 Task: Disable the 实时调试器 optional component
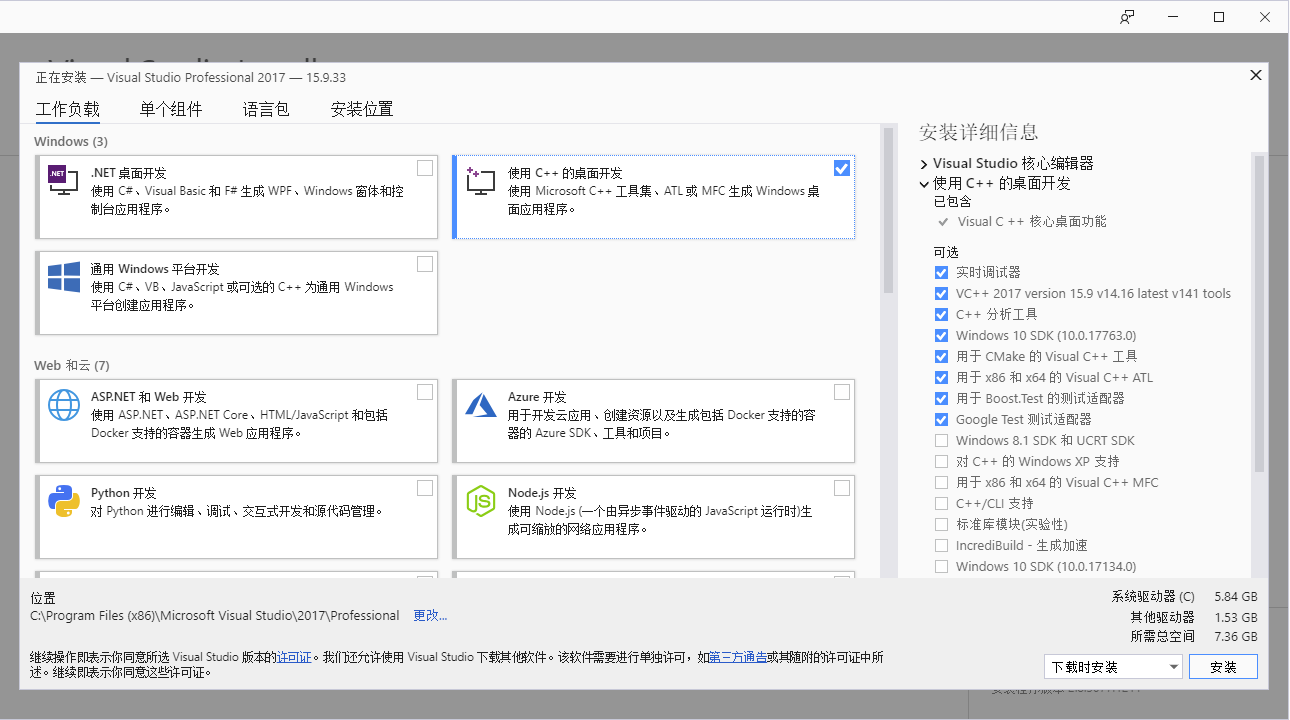coord(941,272)
